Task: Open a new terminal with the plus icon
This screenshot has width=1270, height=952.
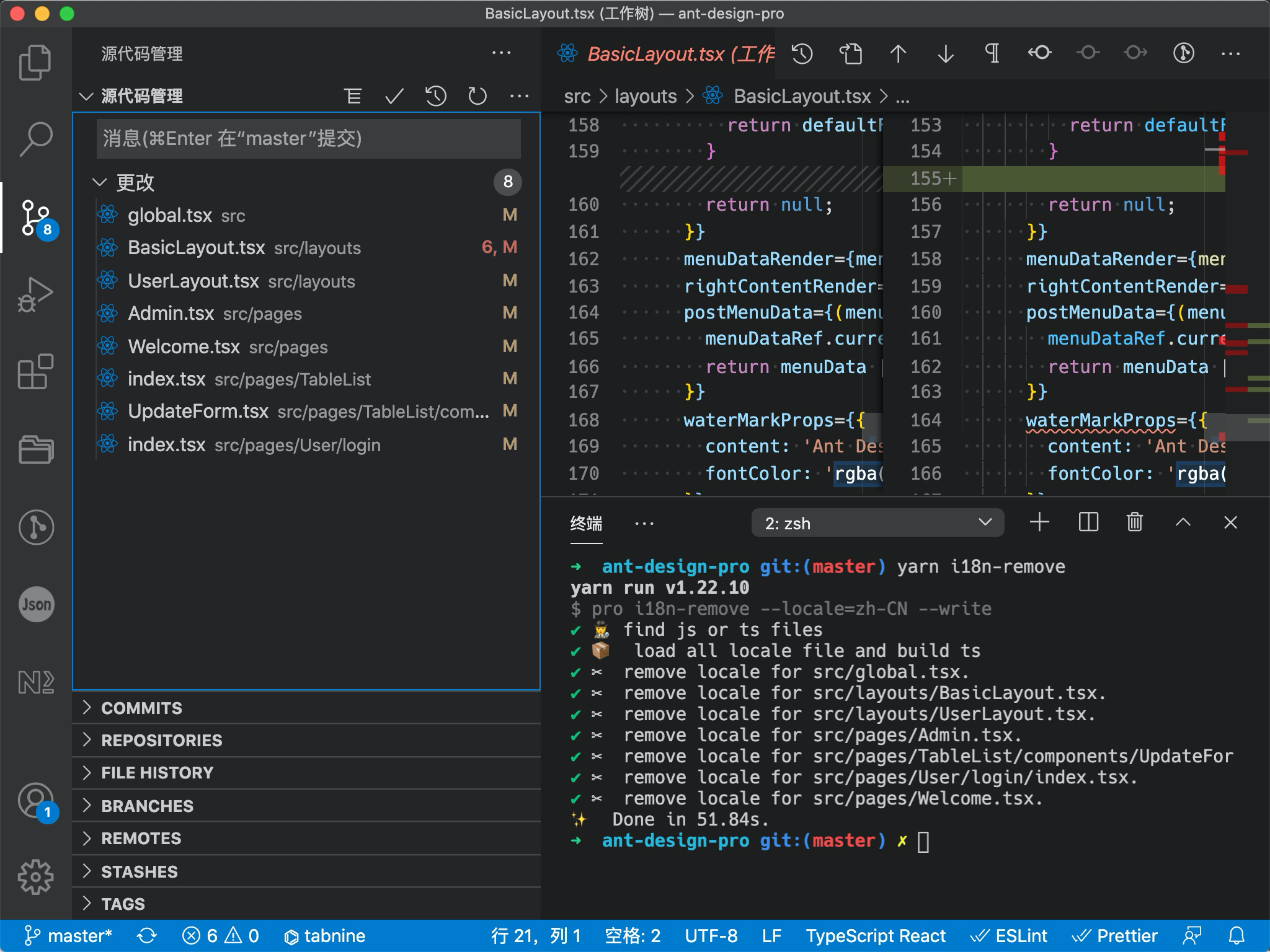Action: click(1041, 522)
